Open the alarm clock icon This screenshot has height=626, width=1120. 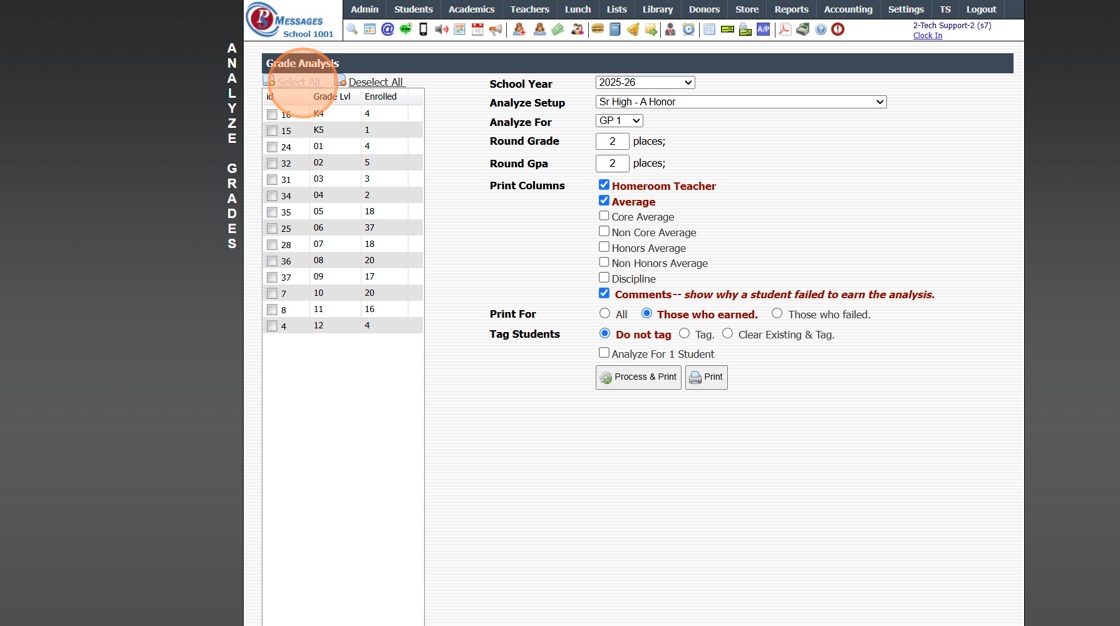tap(688, 29)
